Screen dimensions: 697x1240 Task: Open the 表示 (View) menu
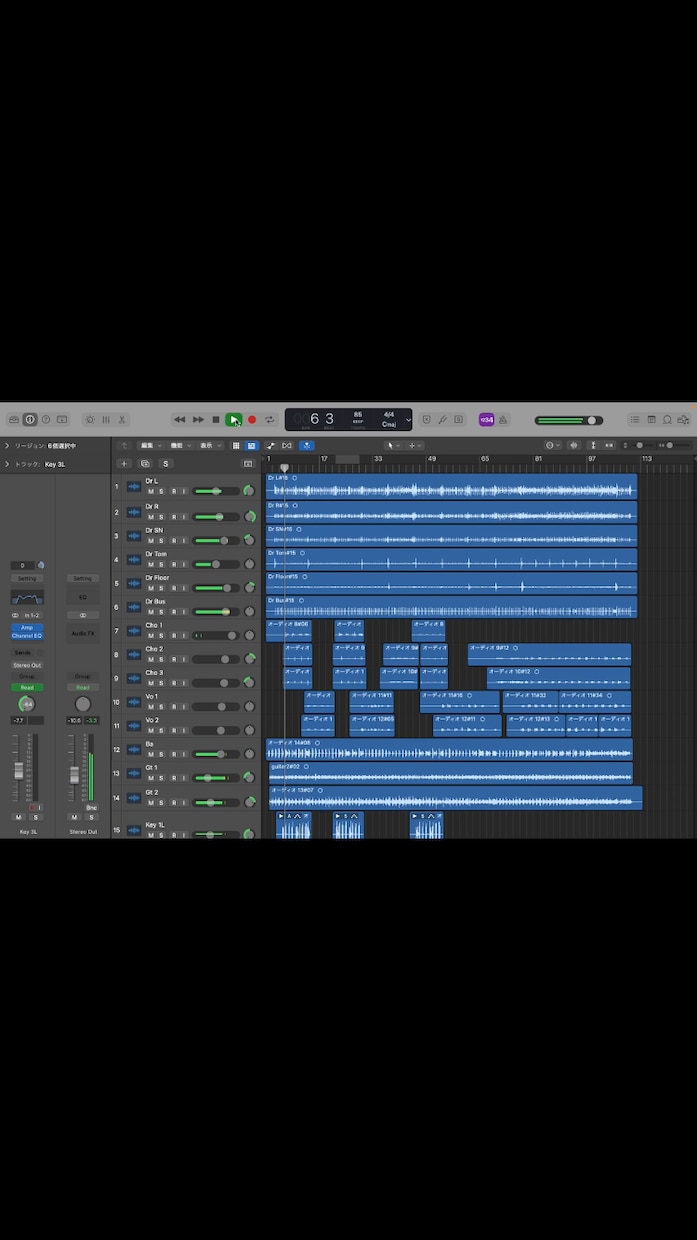point(209,445)
